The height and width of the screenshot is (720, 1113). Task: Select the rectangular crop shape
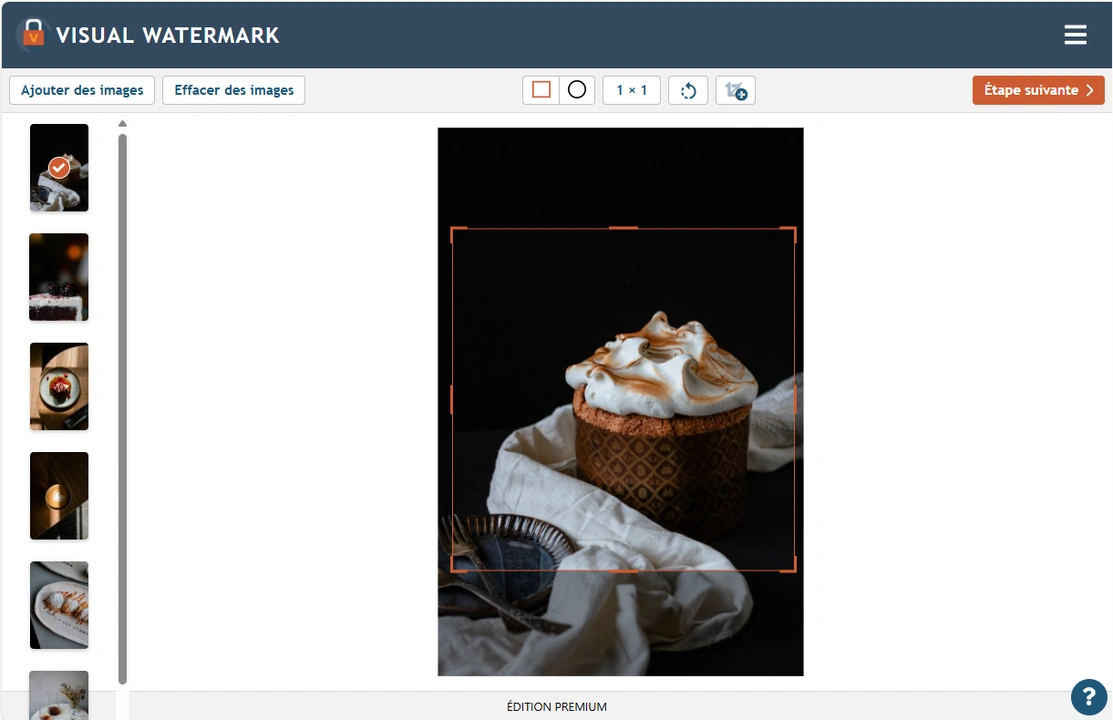click(x=541, y=90)
